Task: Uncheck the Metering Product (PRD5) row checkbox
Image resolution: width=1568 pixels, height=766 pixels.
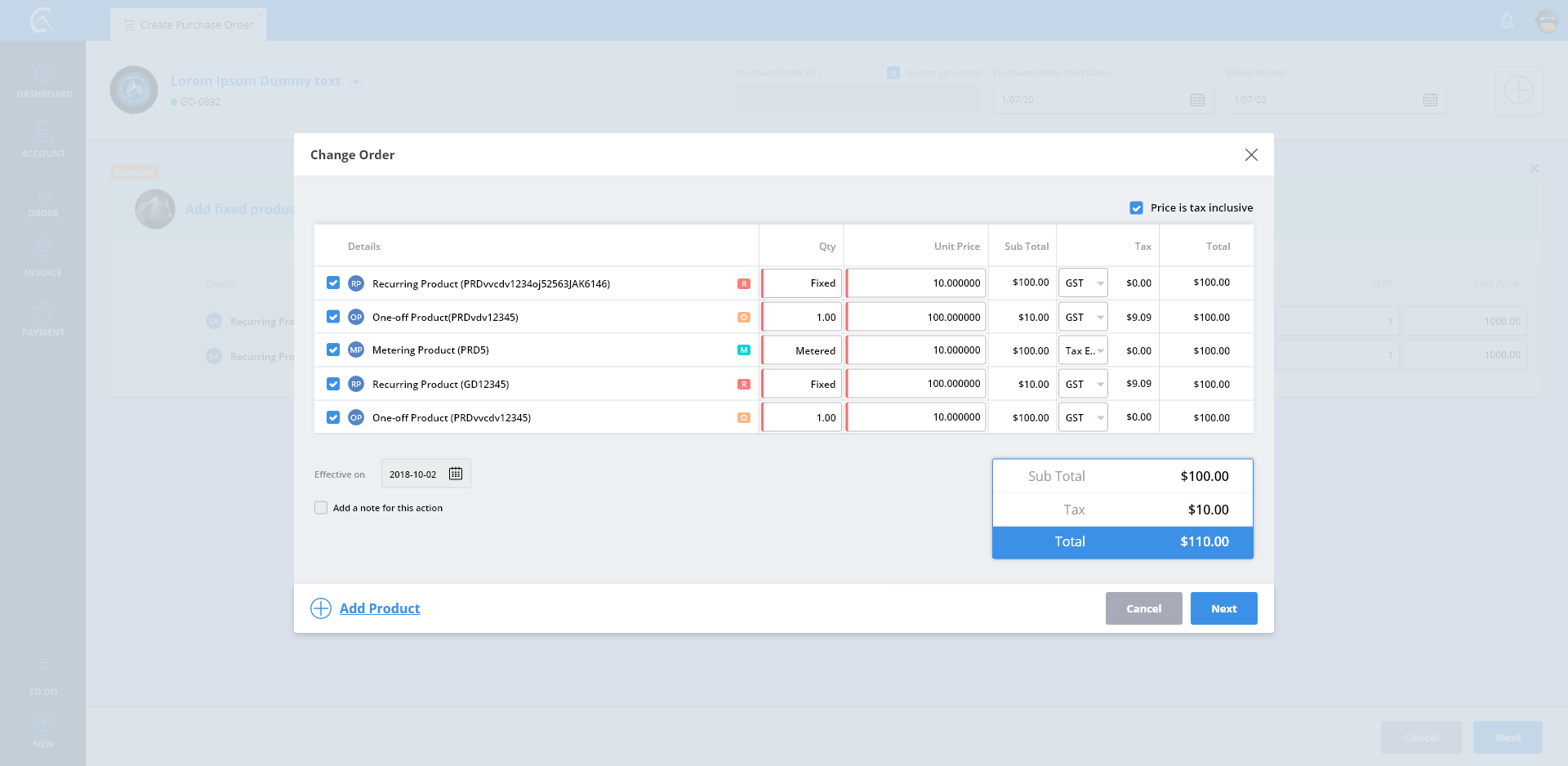Action: click(333, 350)
